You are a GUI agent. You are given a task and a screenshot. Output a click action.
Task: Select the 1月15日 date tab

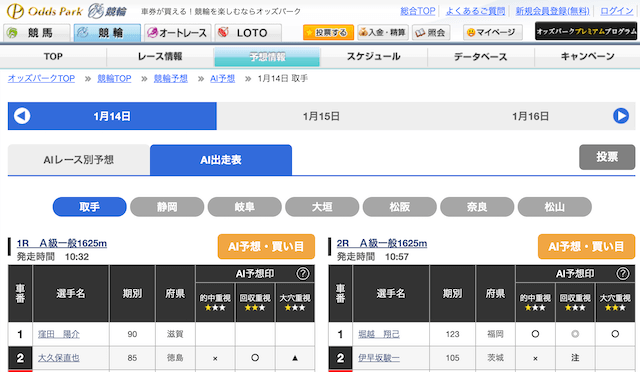click(321, 116)
